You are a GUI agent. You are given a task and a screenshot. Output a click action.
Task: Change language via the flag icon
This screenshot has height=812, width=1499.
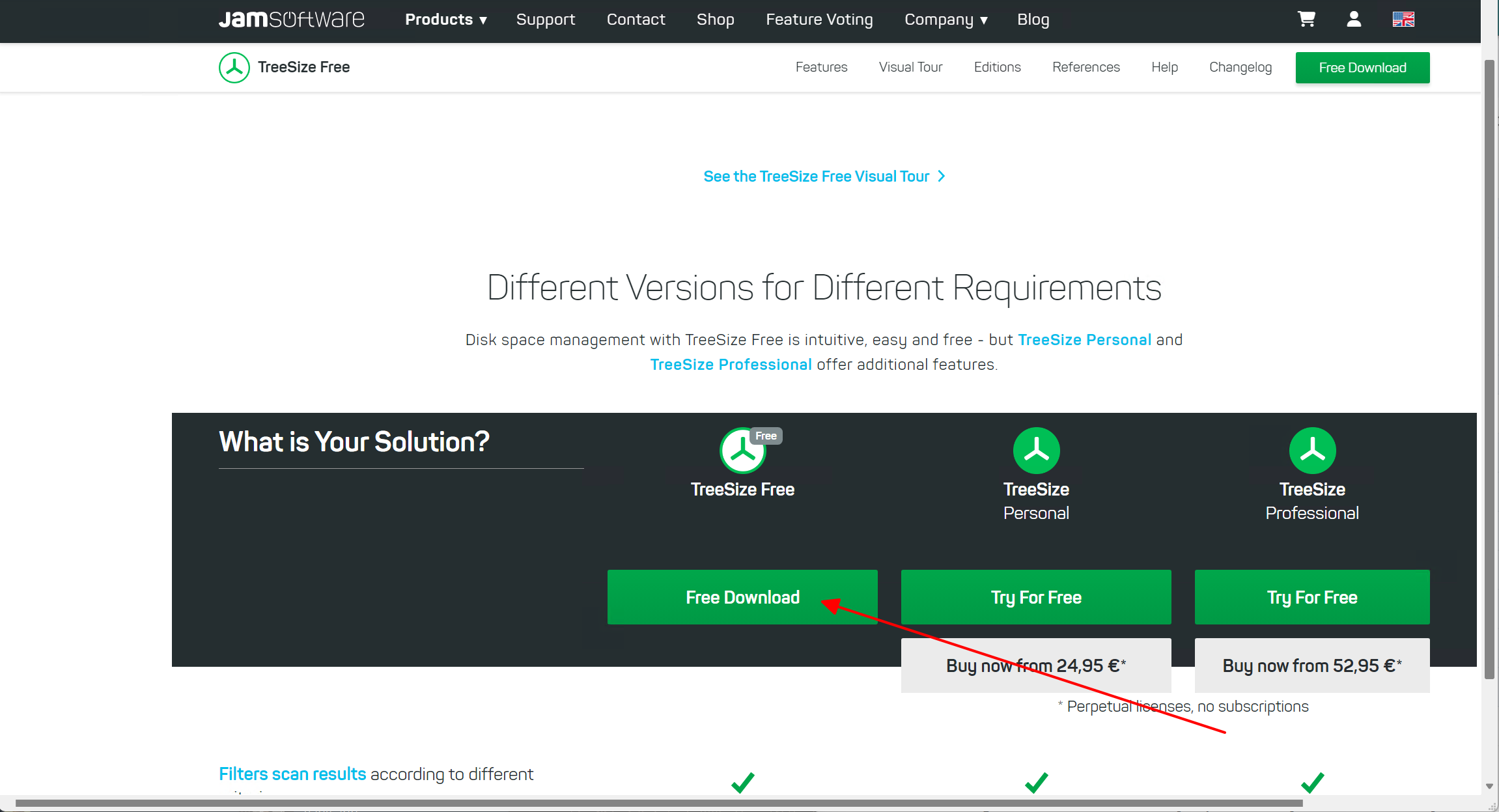tap(1403, 20)
